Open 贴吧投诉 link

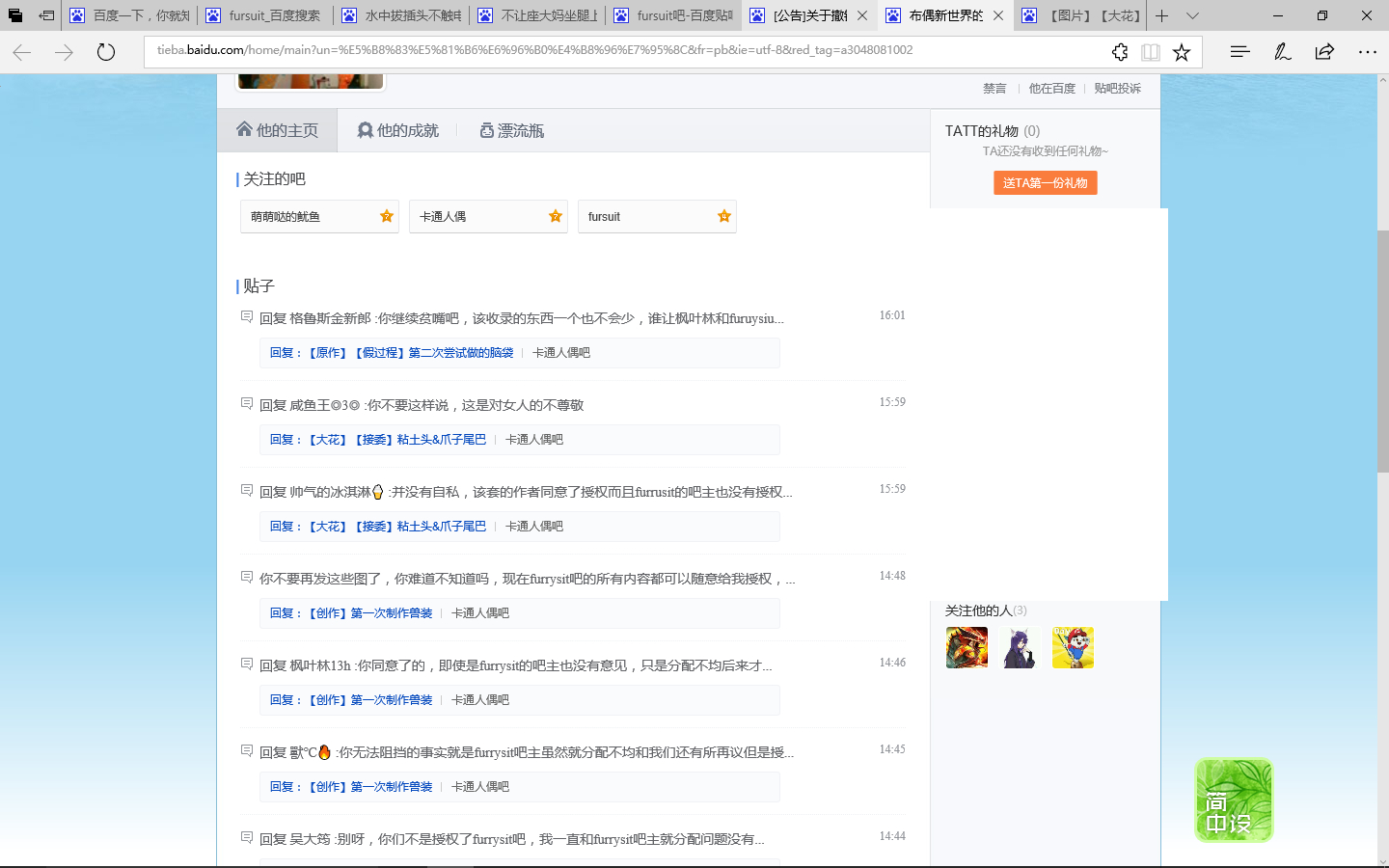1117,88
